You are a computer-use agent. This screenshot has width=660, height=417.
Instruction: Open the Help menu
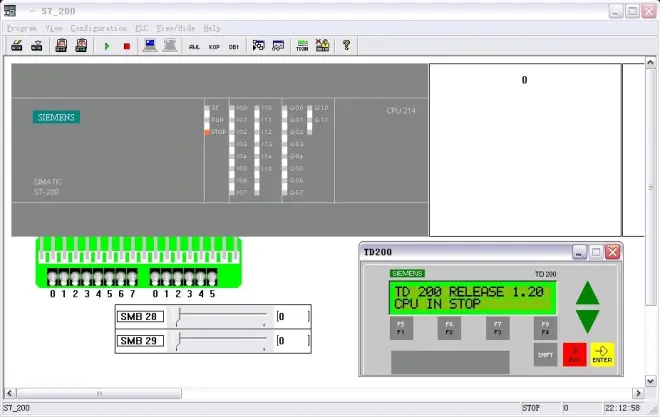pos(212,28)
